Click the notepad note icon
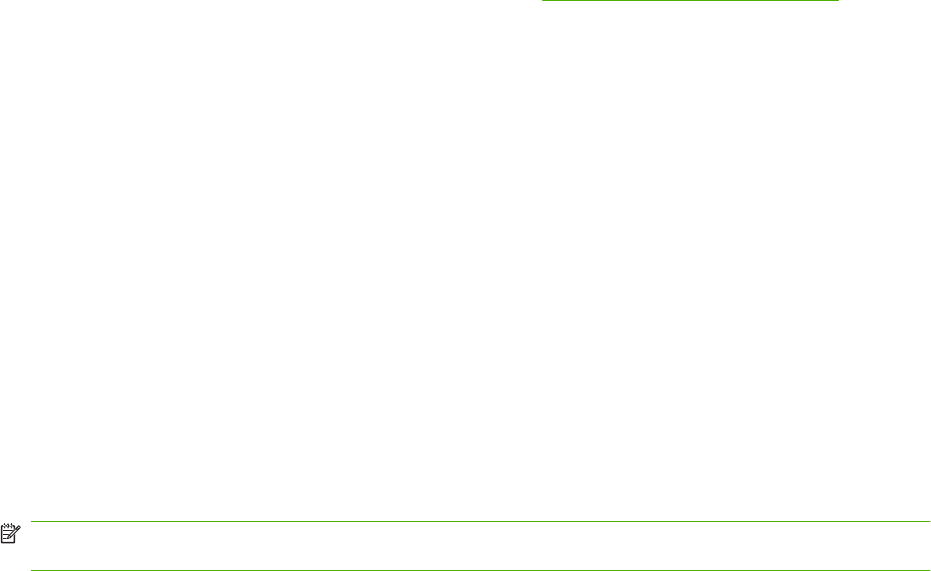 point(11,533)
